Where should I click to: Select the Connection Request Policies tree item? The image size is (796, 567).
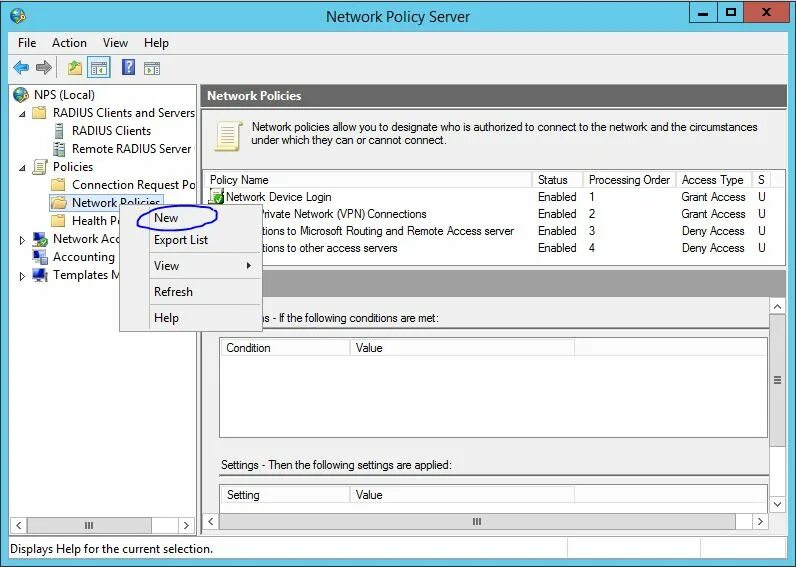133,184
